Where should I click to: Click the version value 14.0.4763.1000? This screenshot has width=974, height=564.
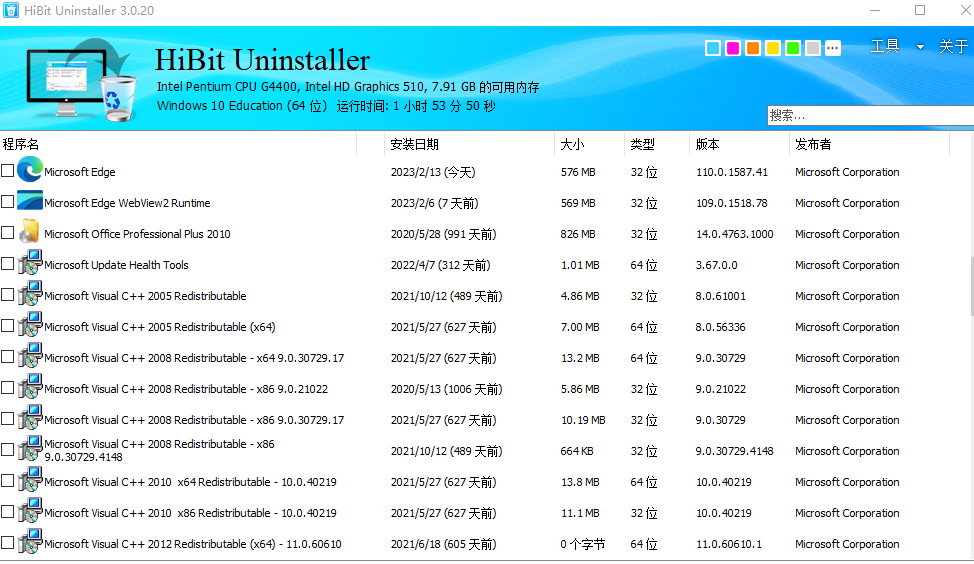(734, 234)
